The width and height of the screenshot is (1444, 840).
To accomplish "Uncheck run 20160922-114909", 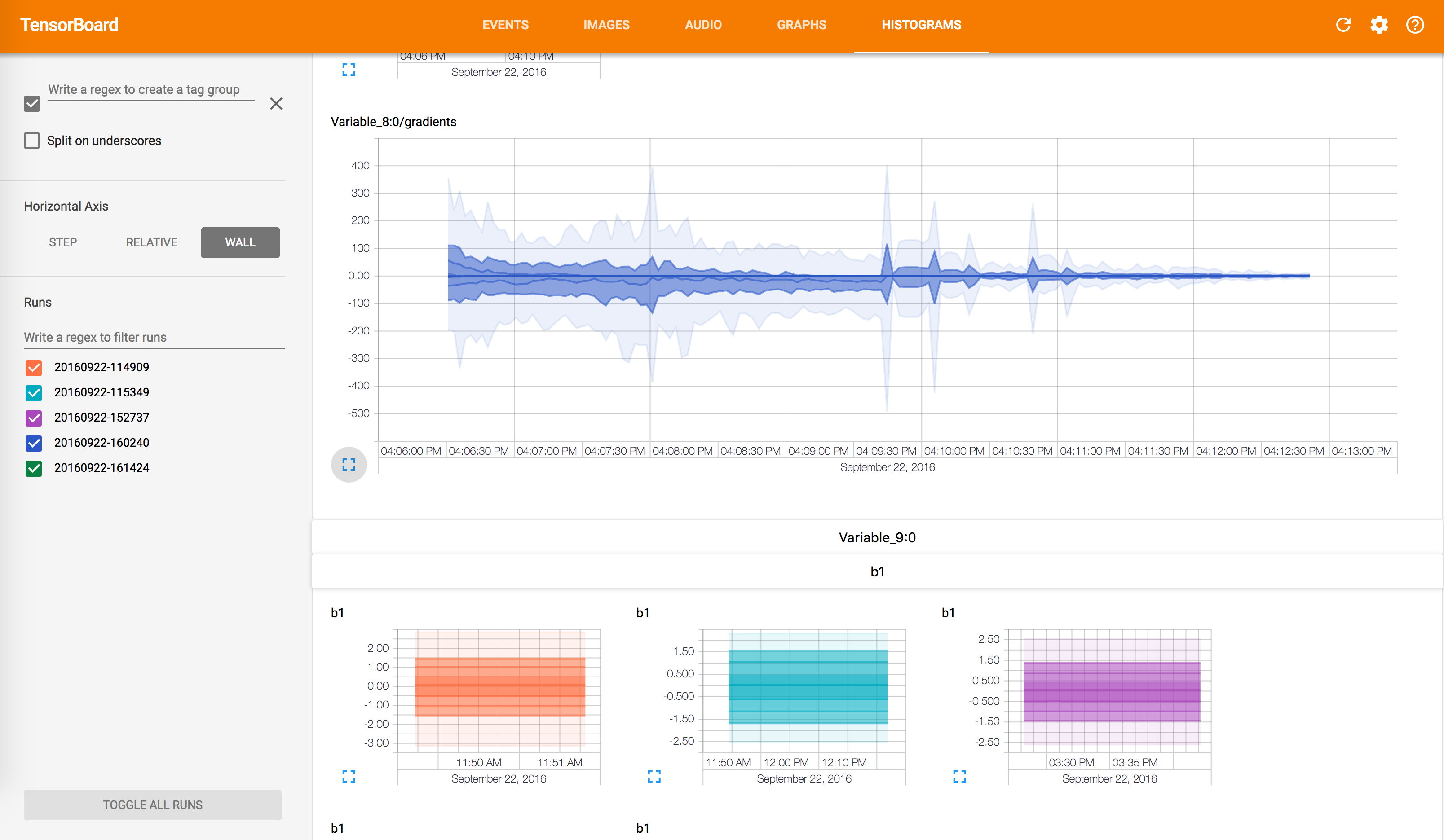I will 34,368.
